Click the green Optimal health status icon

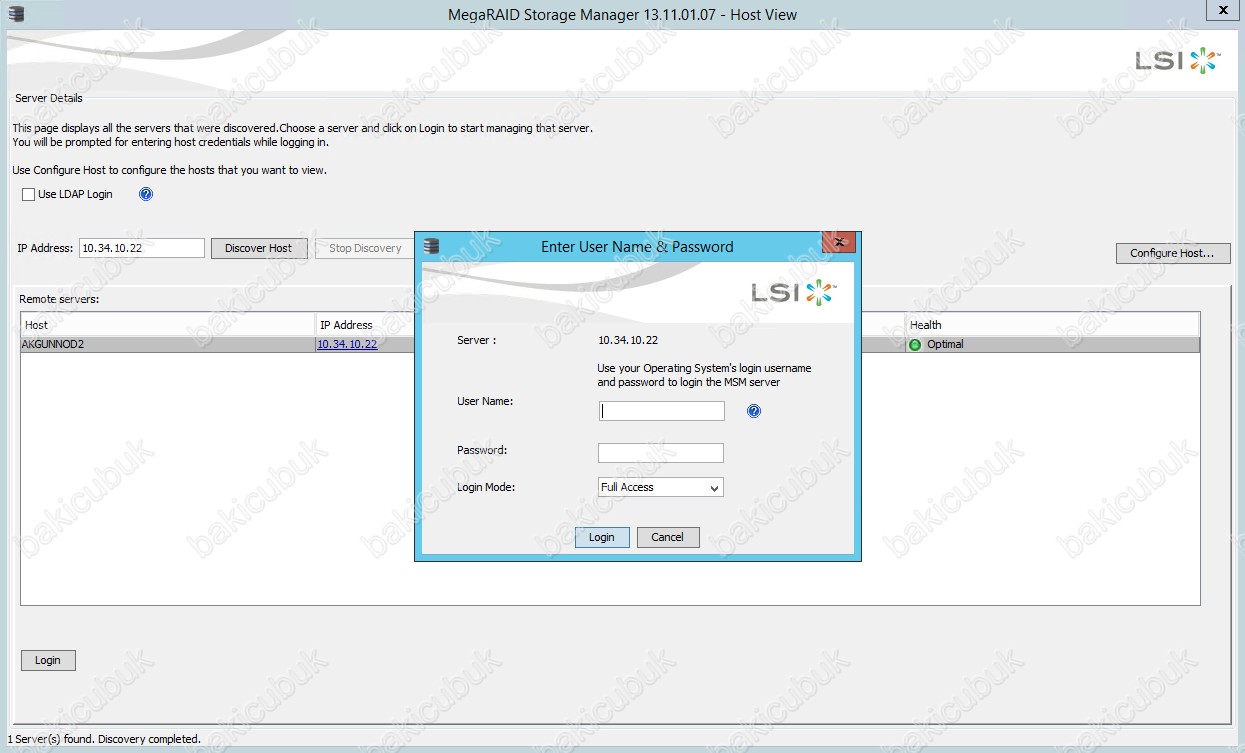pos(915,345)
